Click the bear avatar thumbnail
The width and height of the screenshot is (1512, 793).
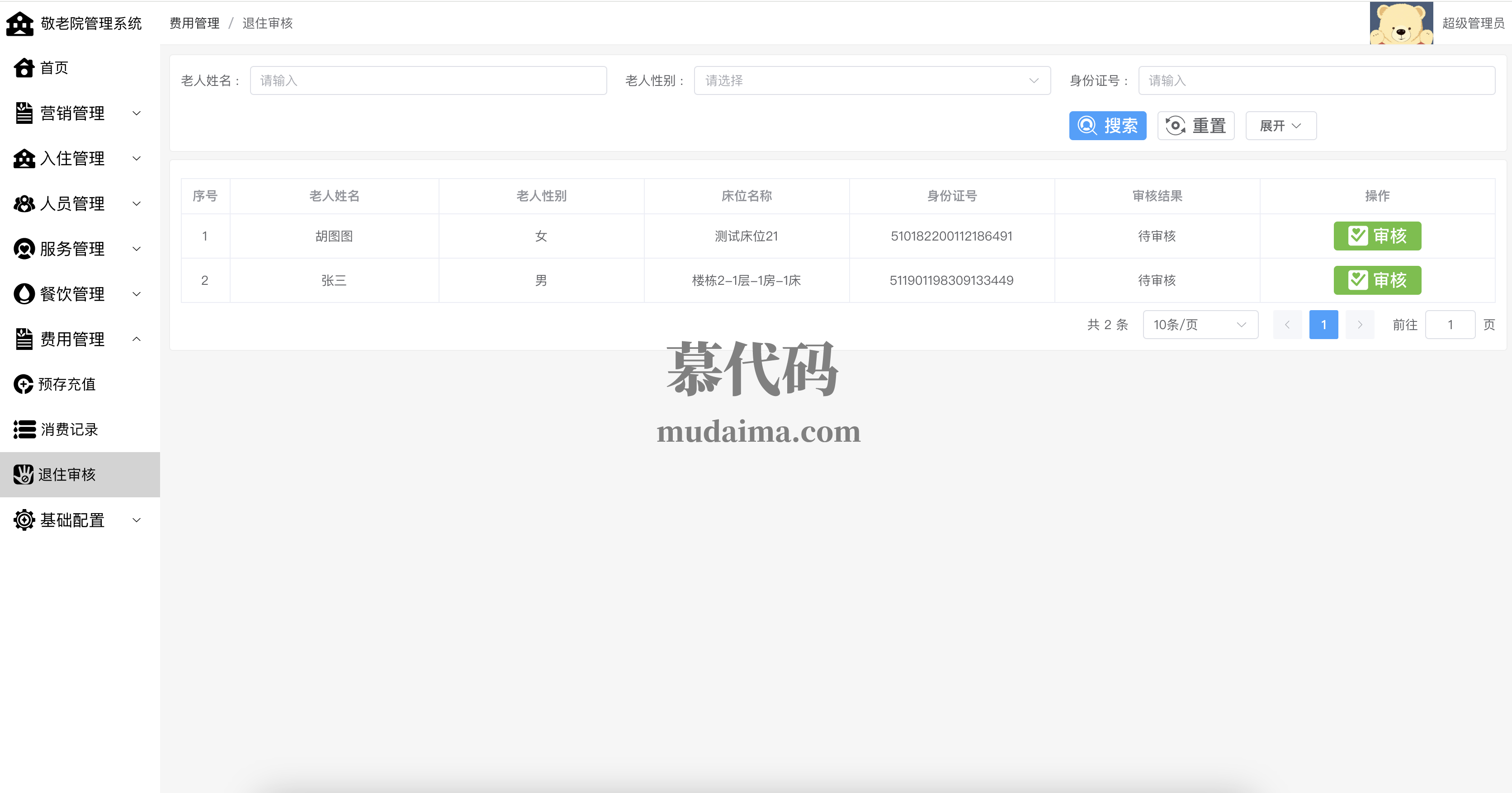1401,23
